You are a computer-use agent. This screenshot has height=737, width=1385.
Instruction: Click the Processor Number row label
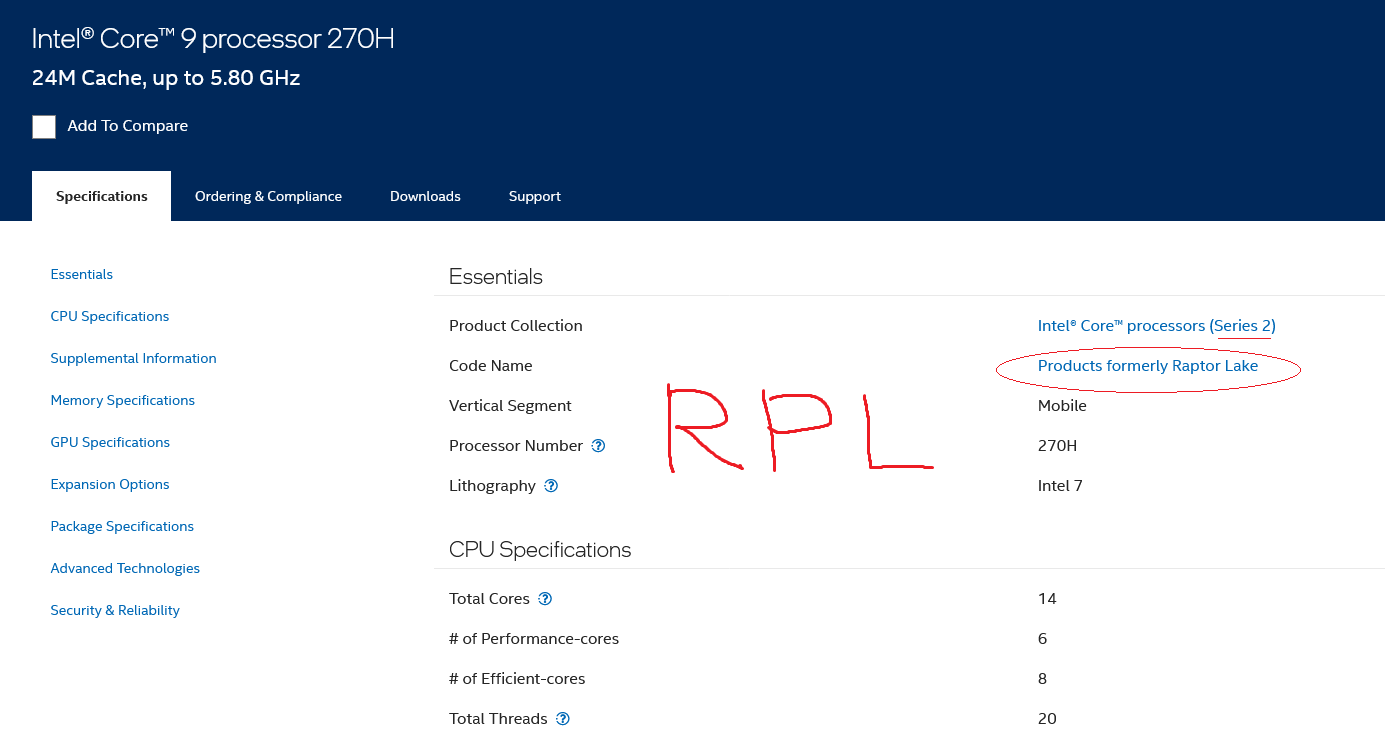coord(516,446)
